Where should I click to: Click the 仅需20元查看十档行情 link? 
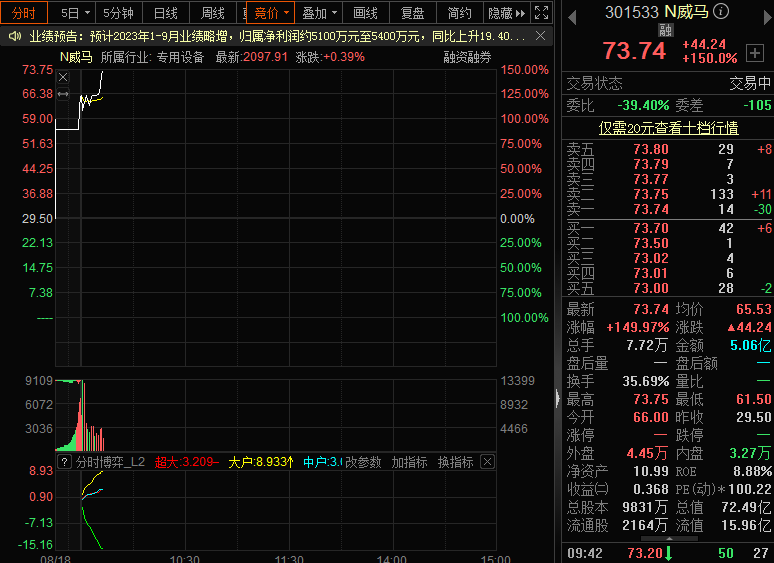668,128
